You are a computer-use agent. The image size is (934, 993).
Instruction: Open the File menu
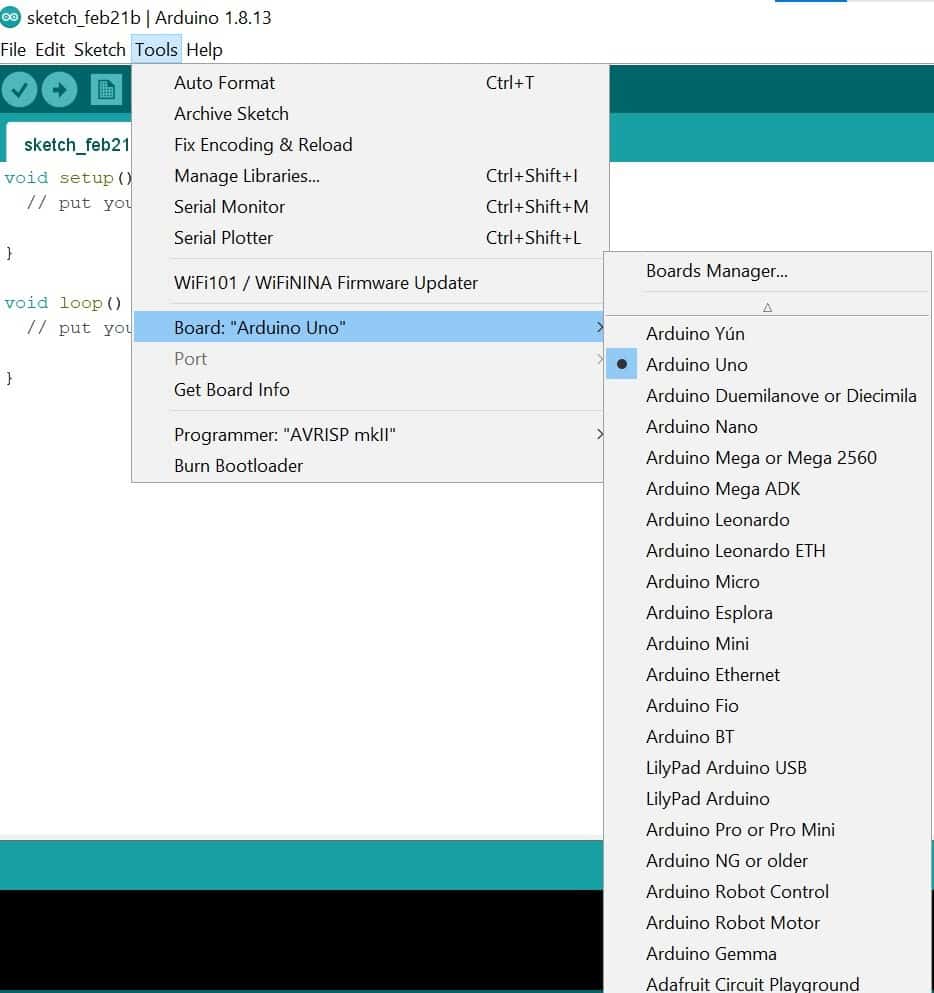tap(13, 49)
